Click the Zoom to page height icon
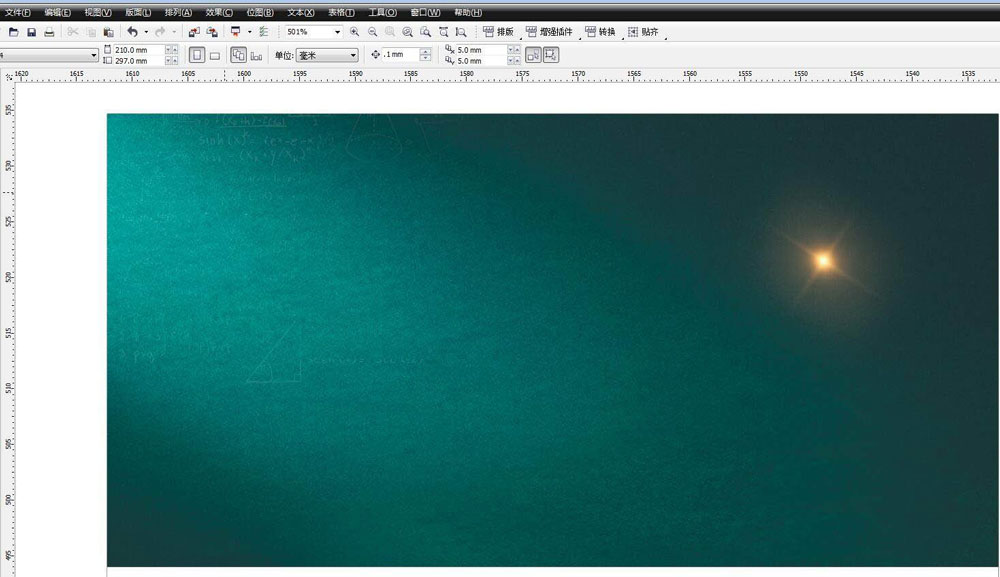Screen dimensions: 1000x577 click(x=461, y=32)
